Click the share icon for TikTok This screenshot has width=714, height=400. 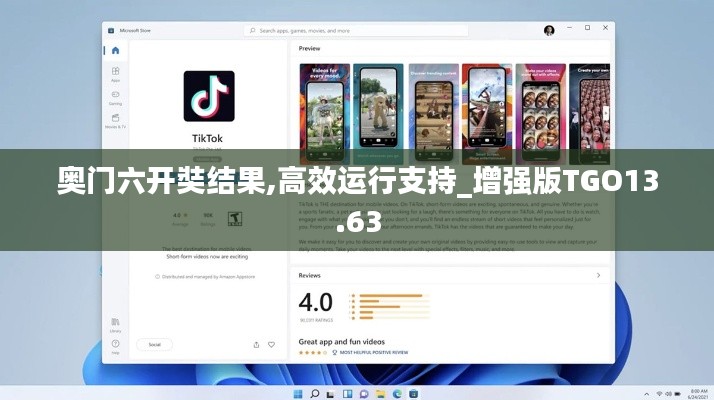click(256, 345)
